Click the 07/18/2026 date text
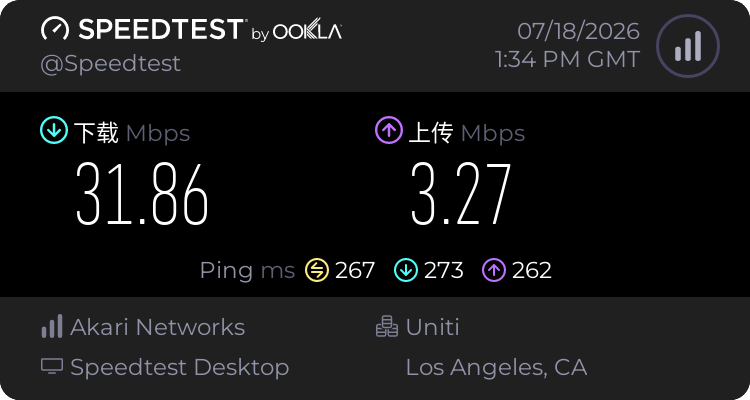Screen dimensions: 750x400 tap(578, 32)
